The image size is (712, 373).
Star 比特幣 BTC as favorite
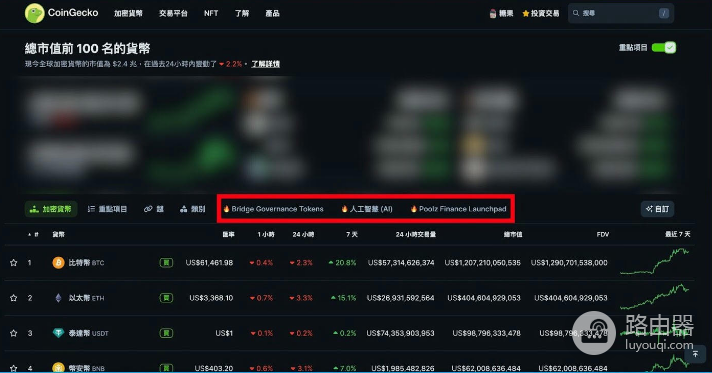click(x=14, y=263)
